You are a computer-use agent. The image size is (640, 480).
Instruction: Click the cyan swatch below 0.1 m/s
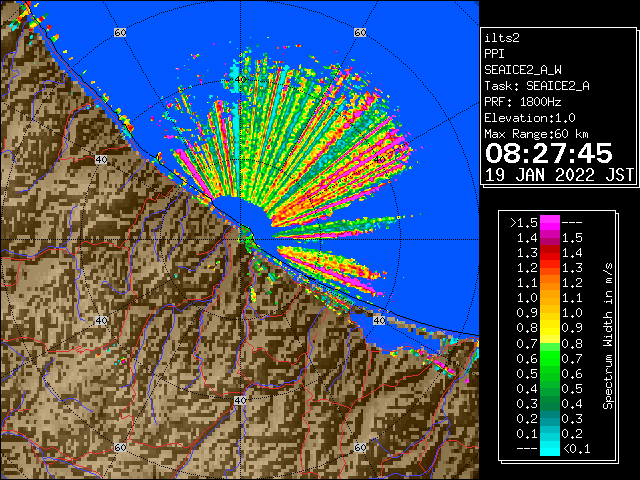point(550,449)
